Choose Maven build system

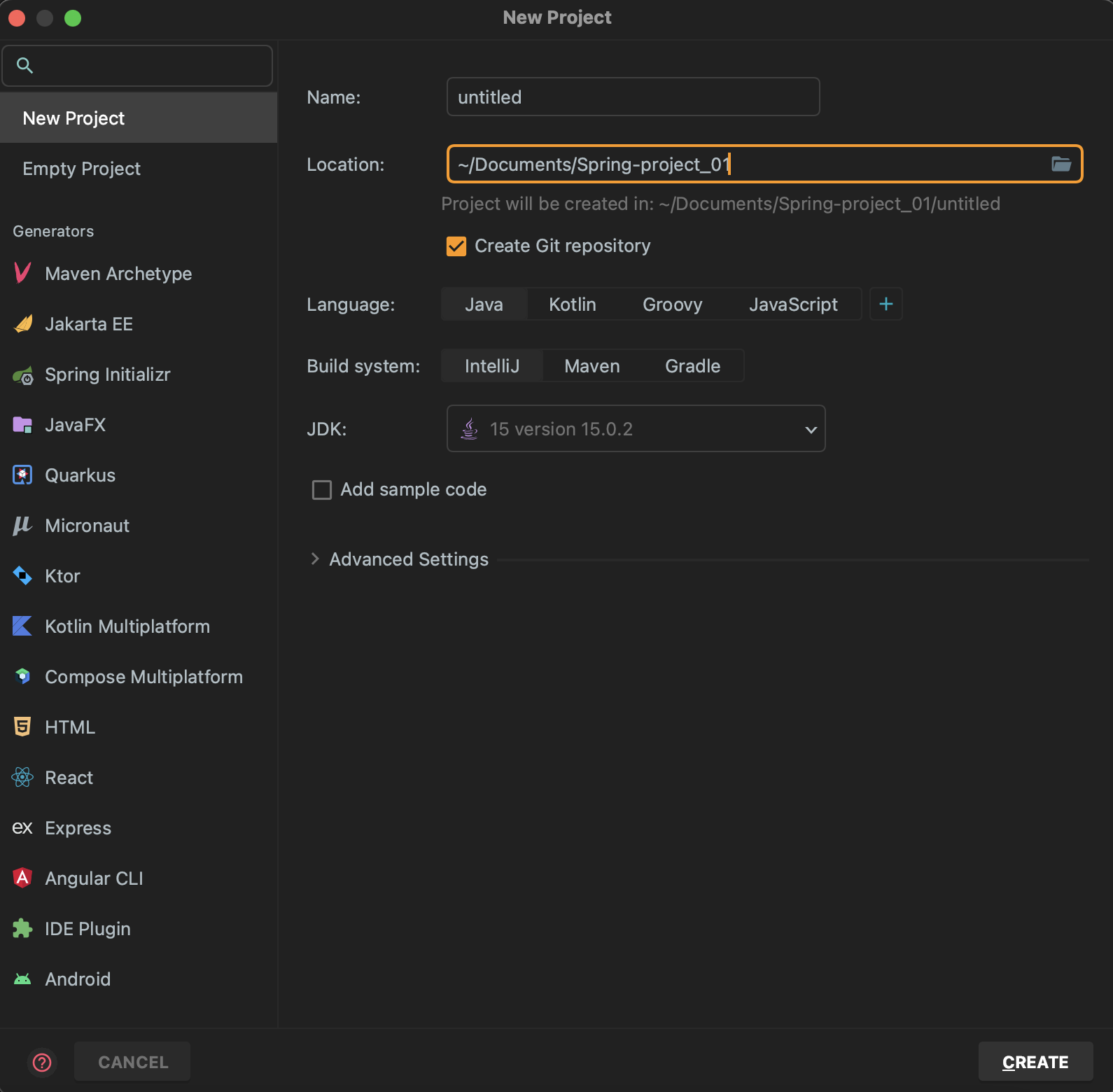pyautogui.click(x=592, y=366)
